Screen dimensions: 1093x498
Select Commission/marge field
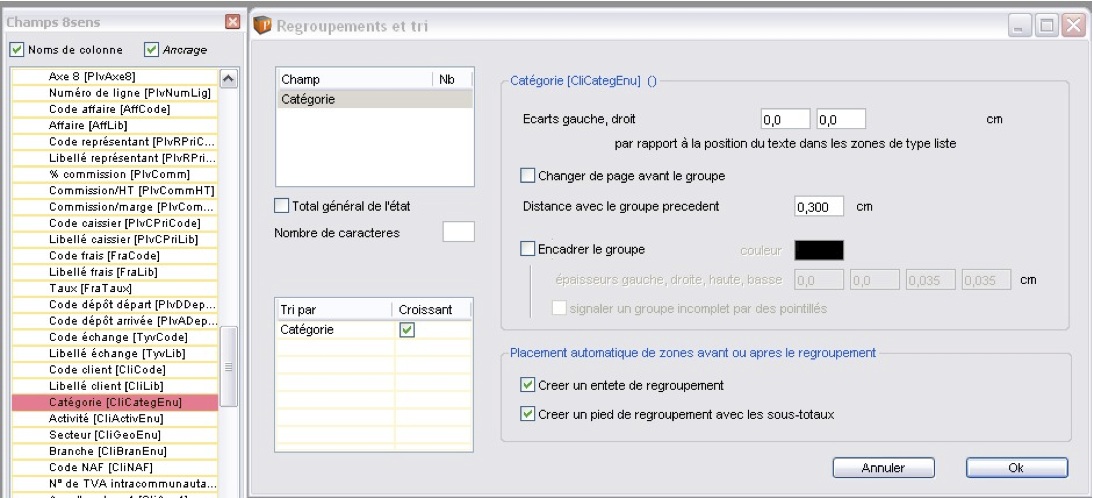pyautogui.click(x=115, y=207)
